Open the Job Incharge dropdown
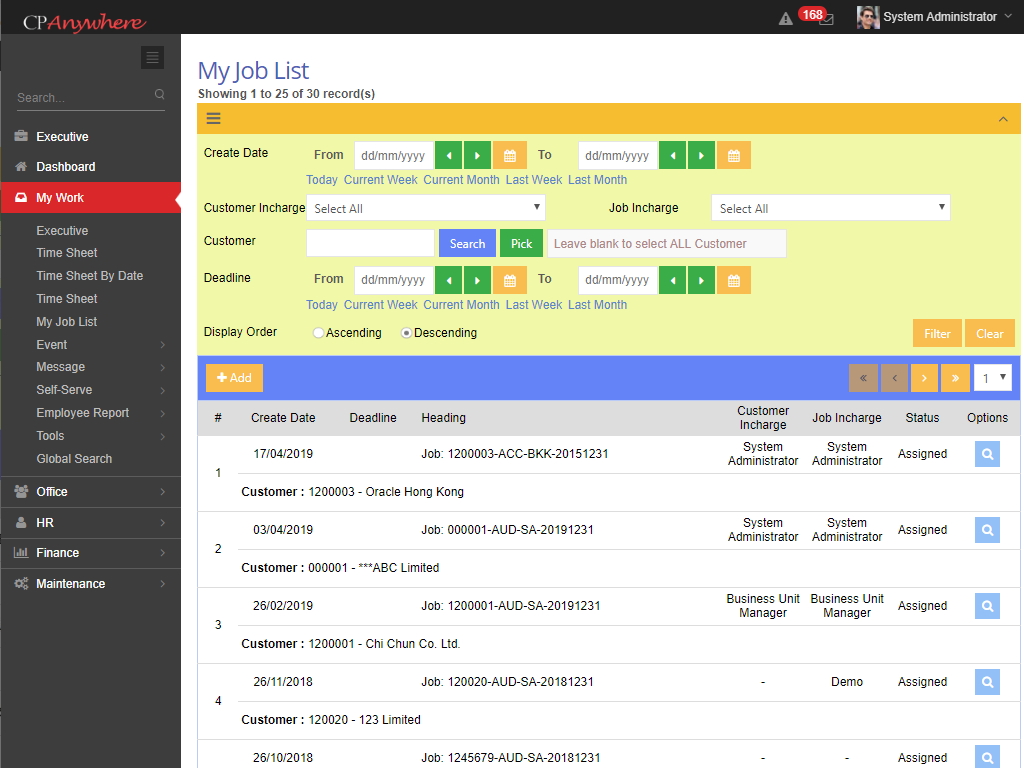Viewport: 1024px width, 768px height. (x=830, y=208)
